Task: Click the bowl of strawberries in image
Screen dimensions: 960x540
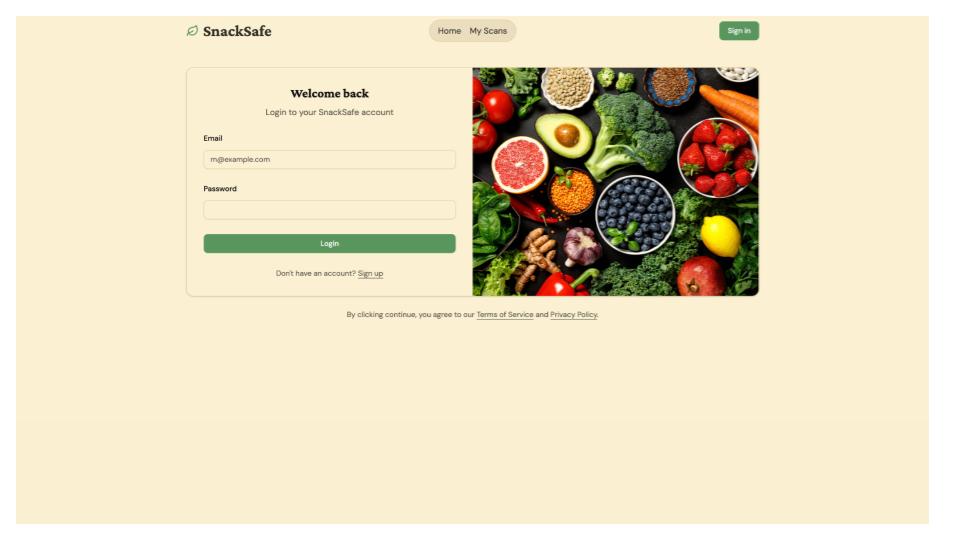Action: tap(718, 158)
